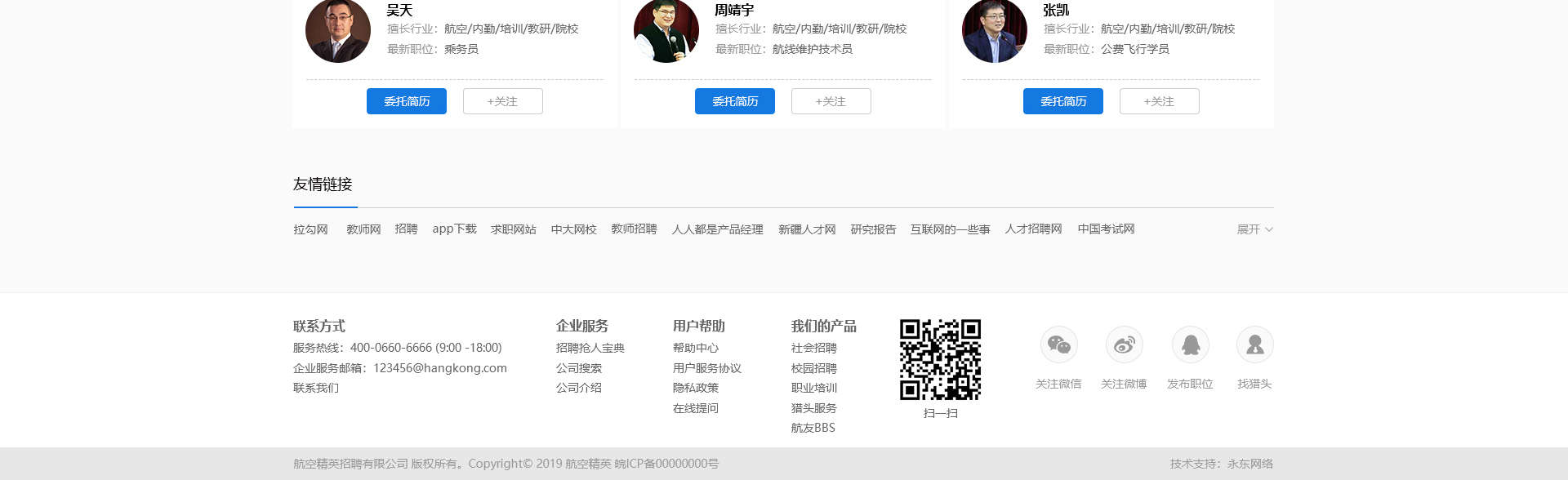The width and height of the screenshot is (1568, 480).
Task: Open the 互联网的一些事 link
Action: [x=950, y=229]
